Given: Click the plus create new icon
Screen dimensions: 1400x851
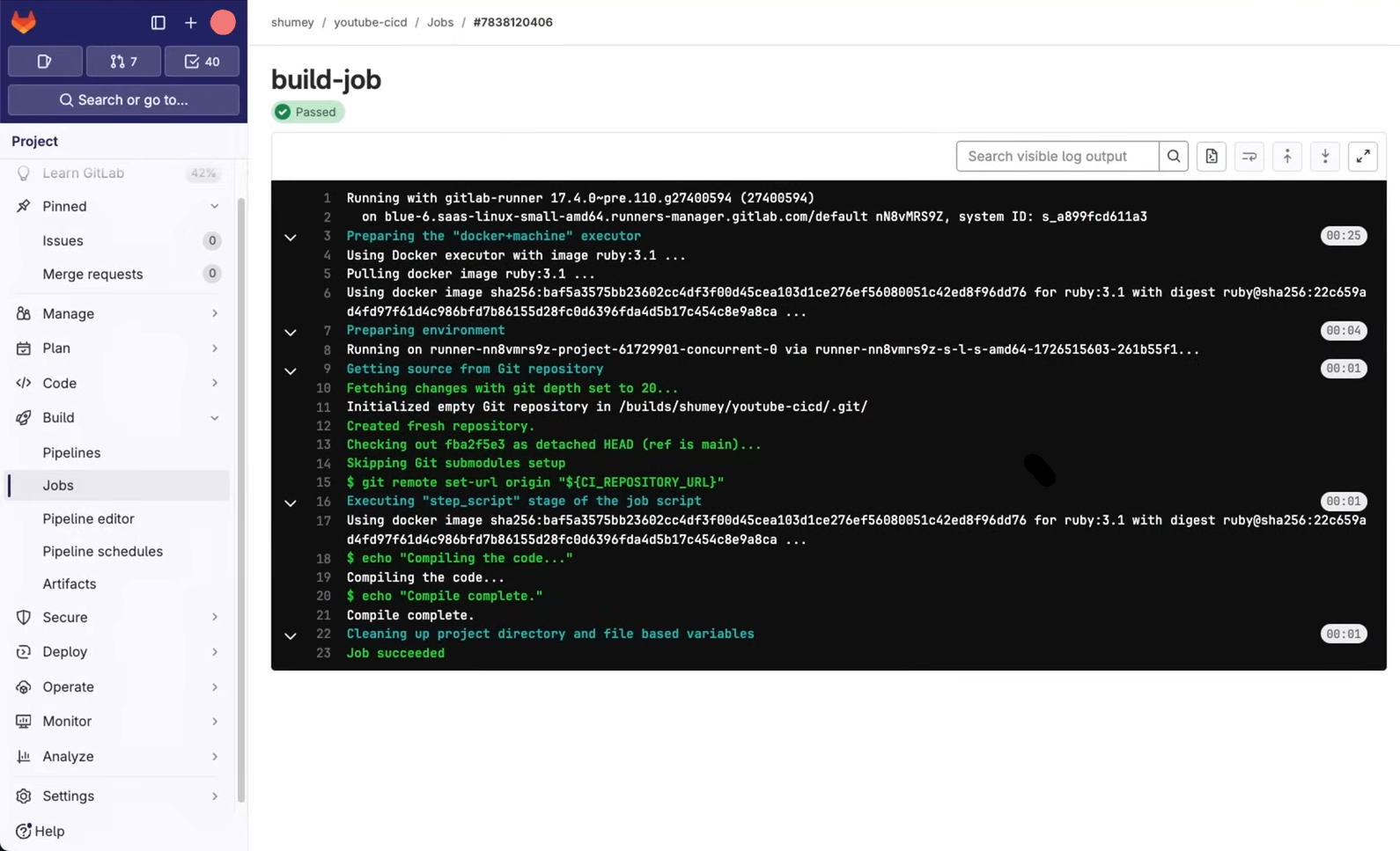Looking at the screenshot, I should pyautogui.click(x=190, y=23).
